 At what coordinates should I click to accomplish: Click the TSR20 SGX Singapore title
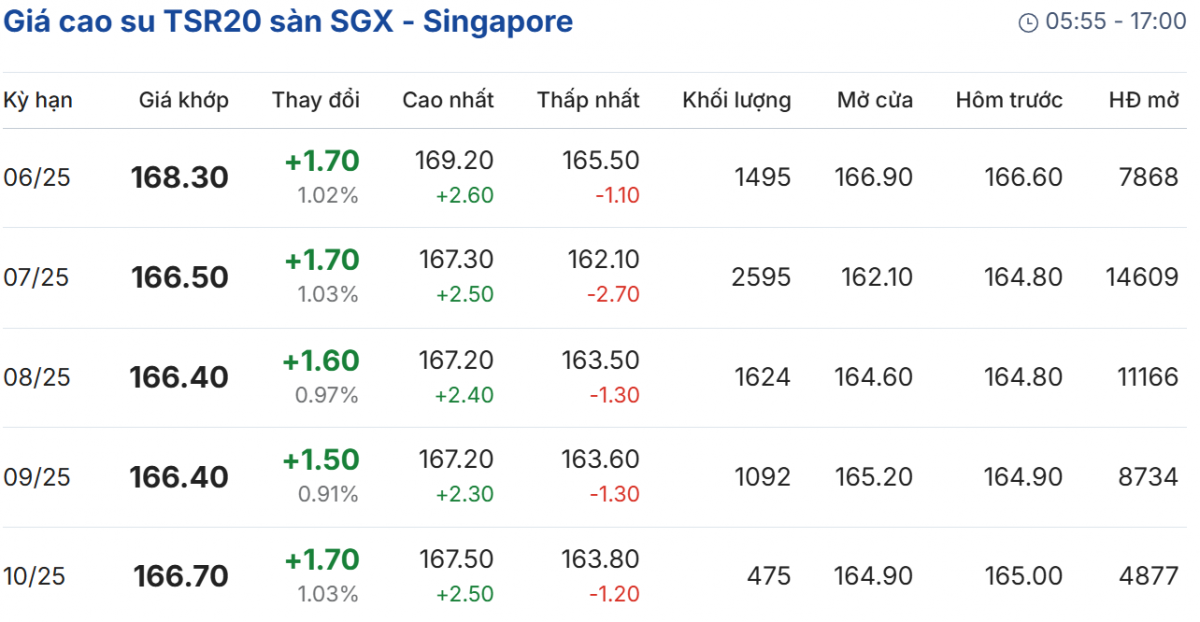point(288,22)
